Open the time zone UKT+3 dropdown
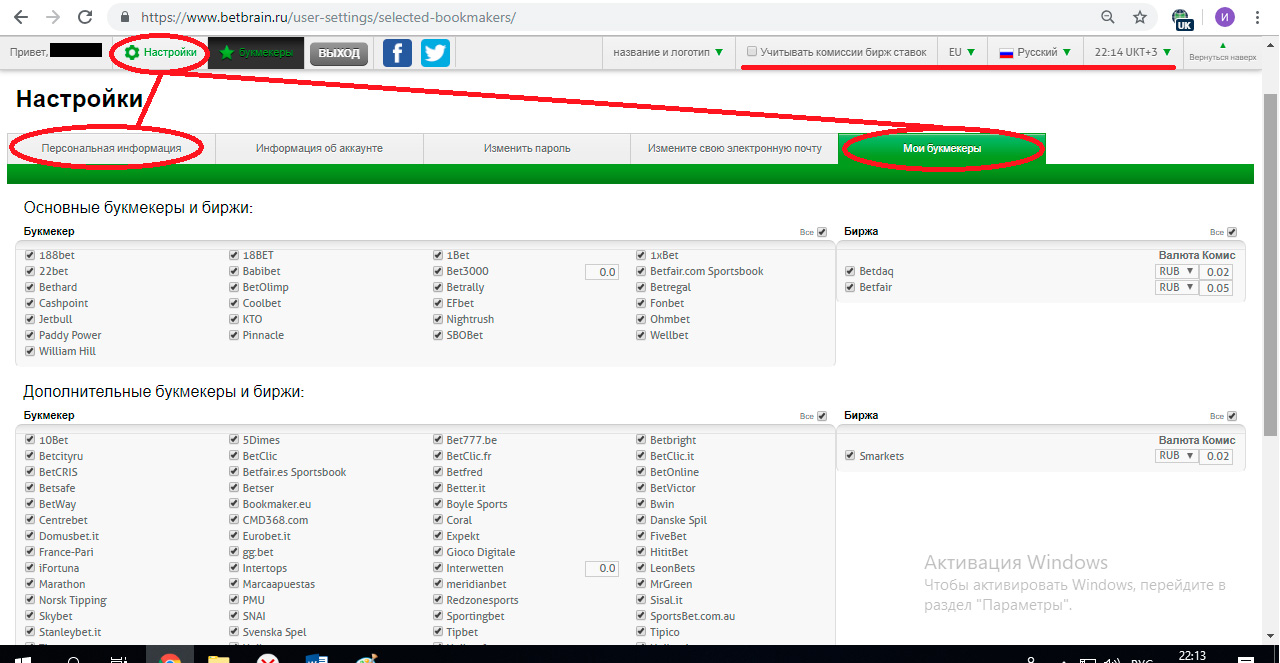 click(1132, 52)
